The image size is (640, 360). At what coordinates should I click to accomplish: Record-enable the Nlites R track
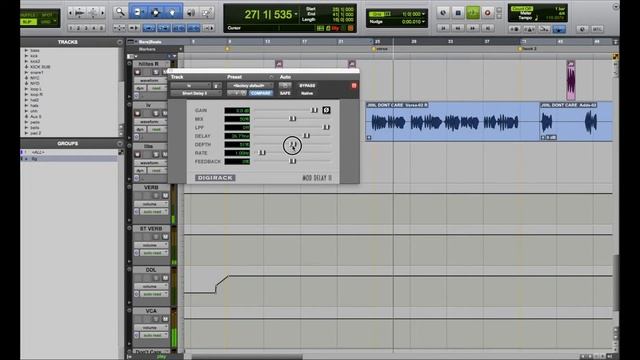tap(138, 72)
